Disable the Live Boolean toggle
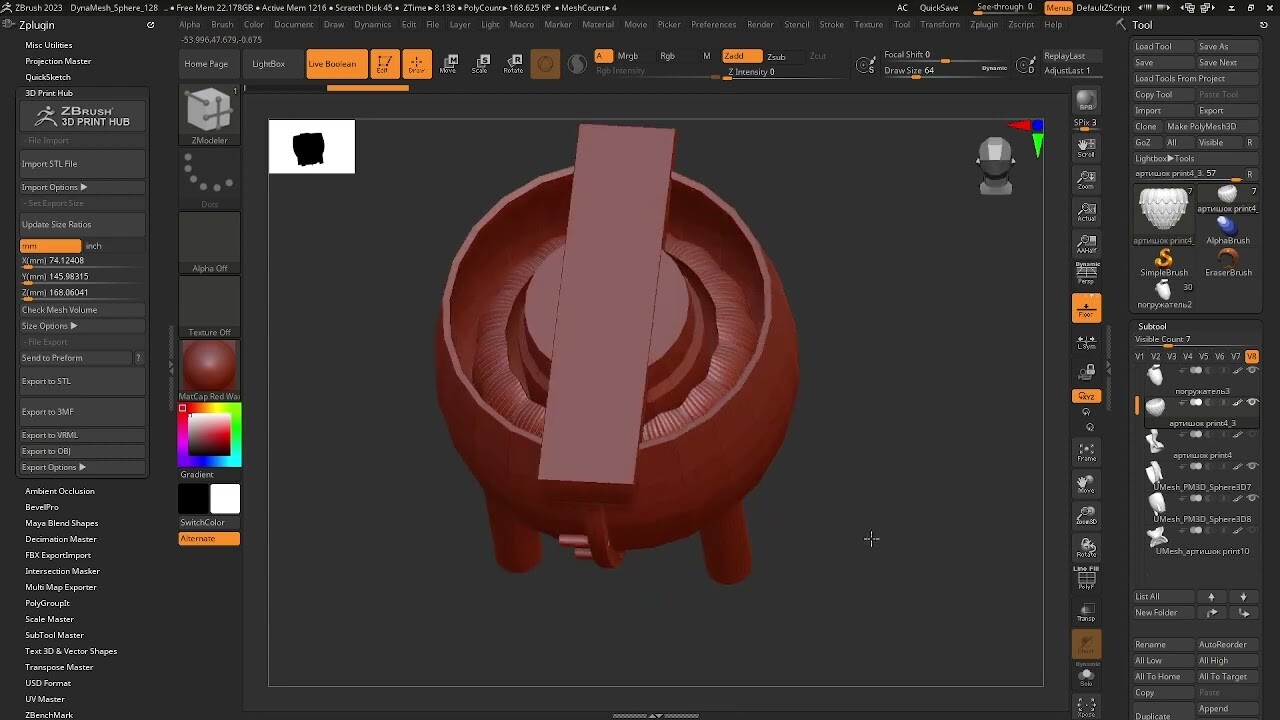The image size is (1280, 720). (335, 63)
